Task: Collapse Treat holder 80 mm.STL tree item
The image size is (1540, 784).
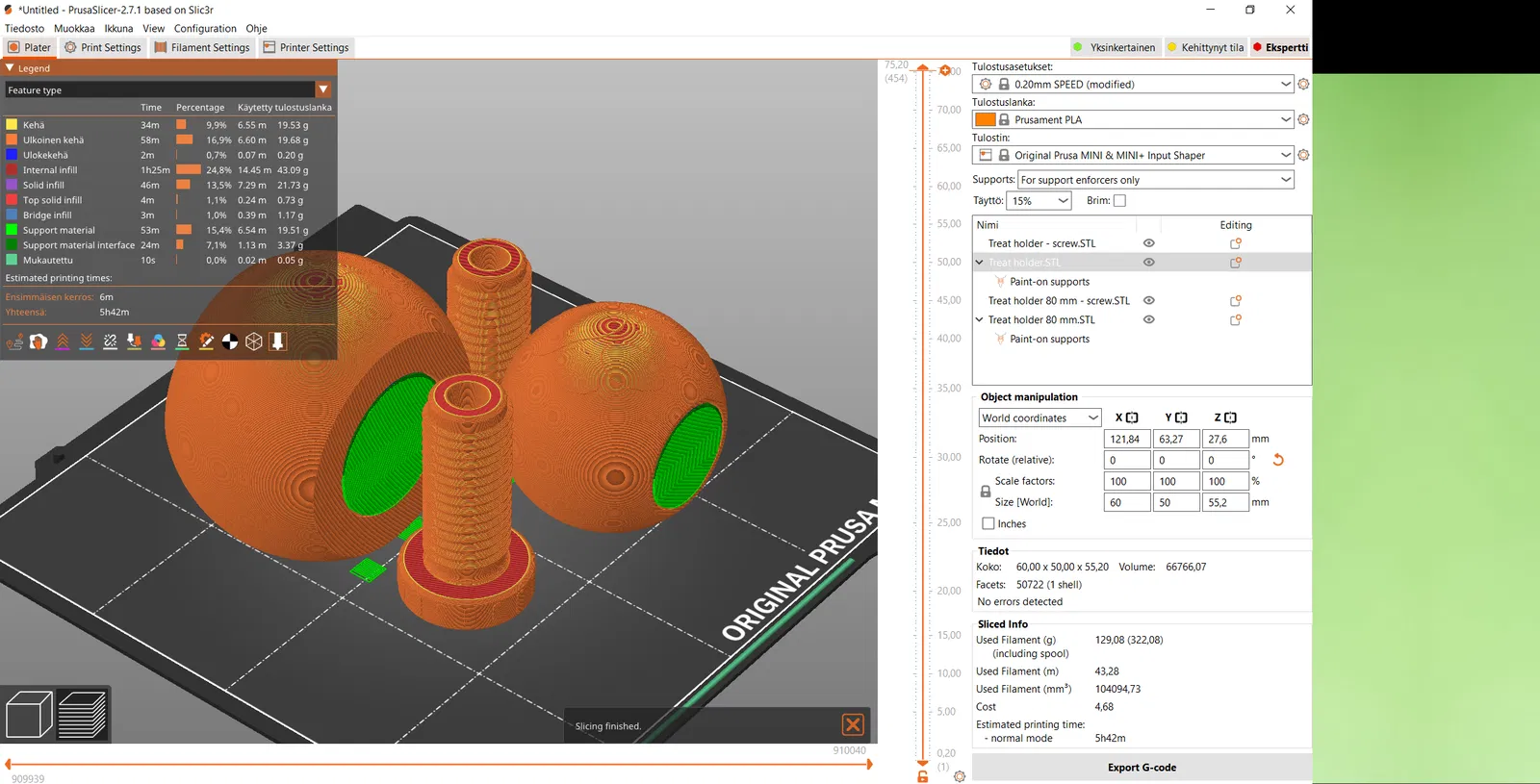Action: click(980, 320)
